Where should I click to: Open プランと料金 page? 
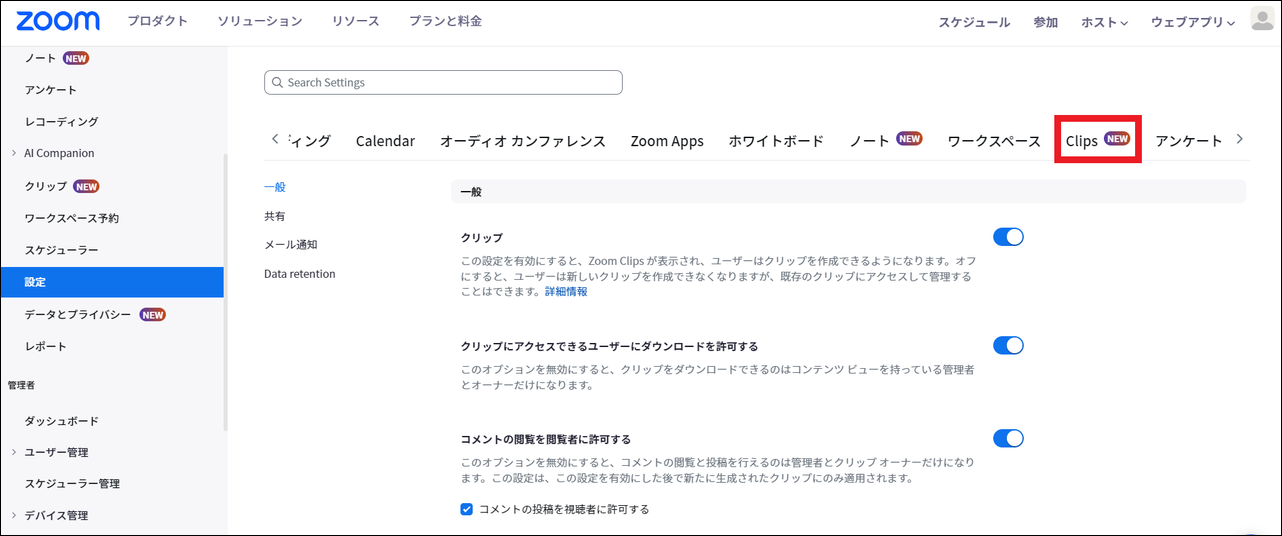[x=445, y=21]
